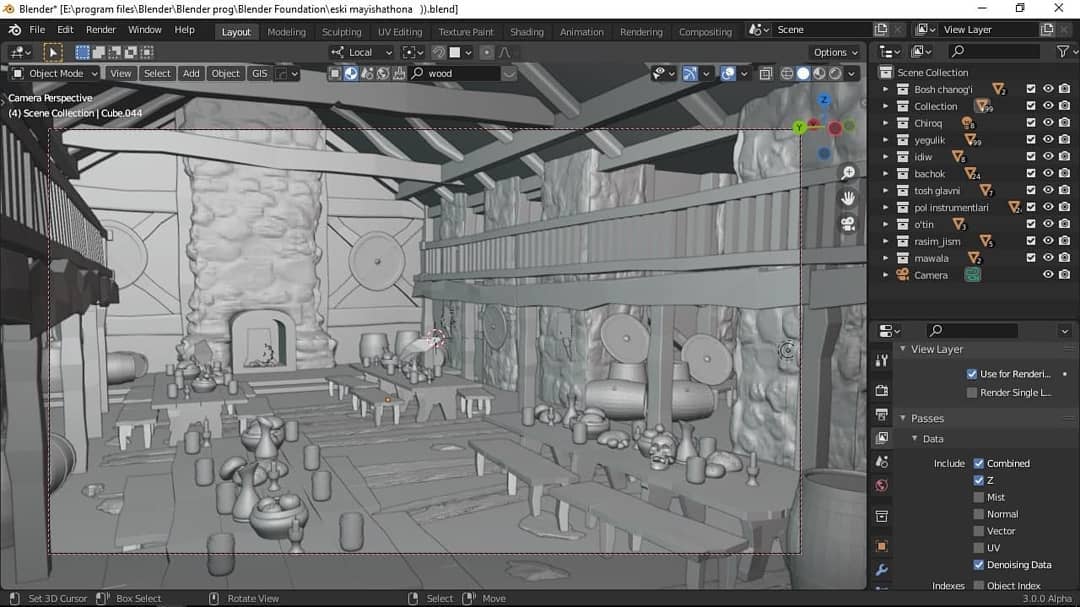The image size is (1080, 607).
Task: Open the viewport Add menu
Action: (191, 74)
